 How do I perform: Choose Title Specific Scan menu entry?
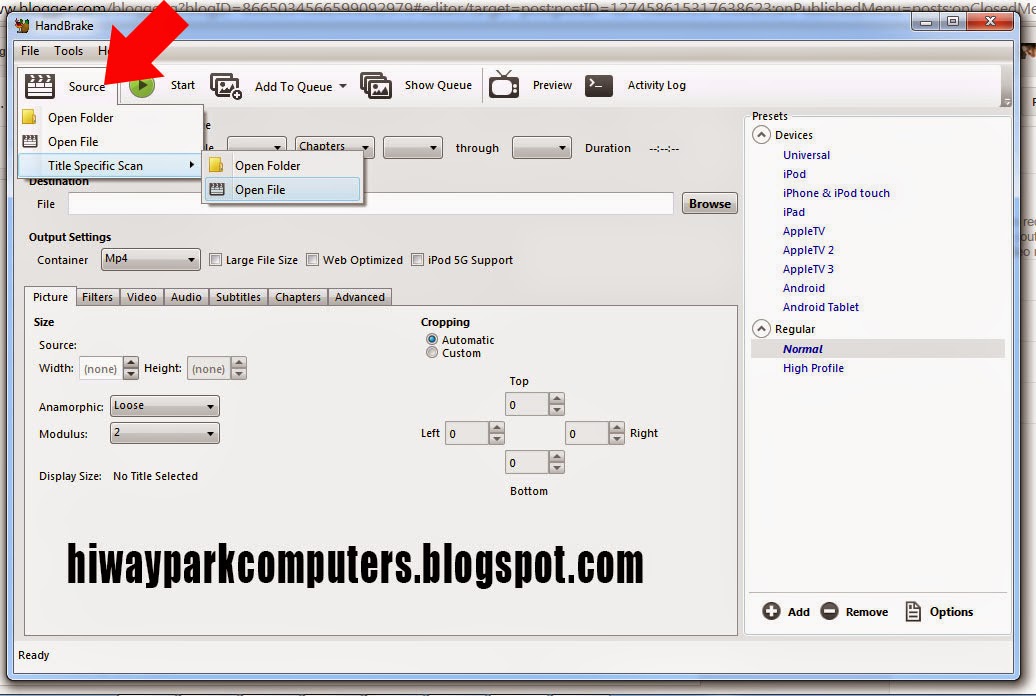[x=110, y=165]
